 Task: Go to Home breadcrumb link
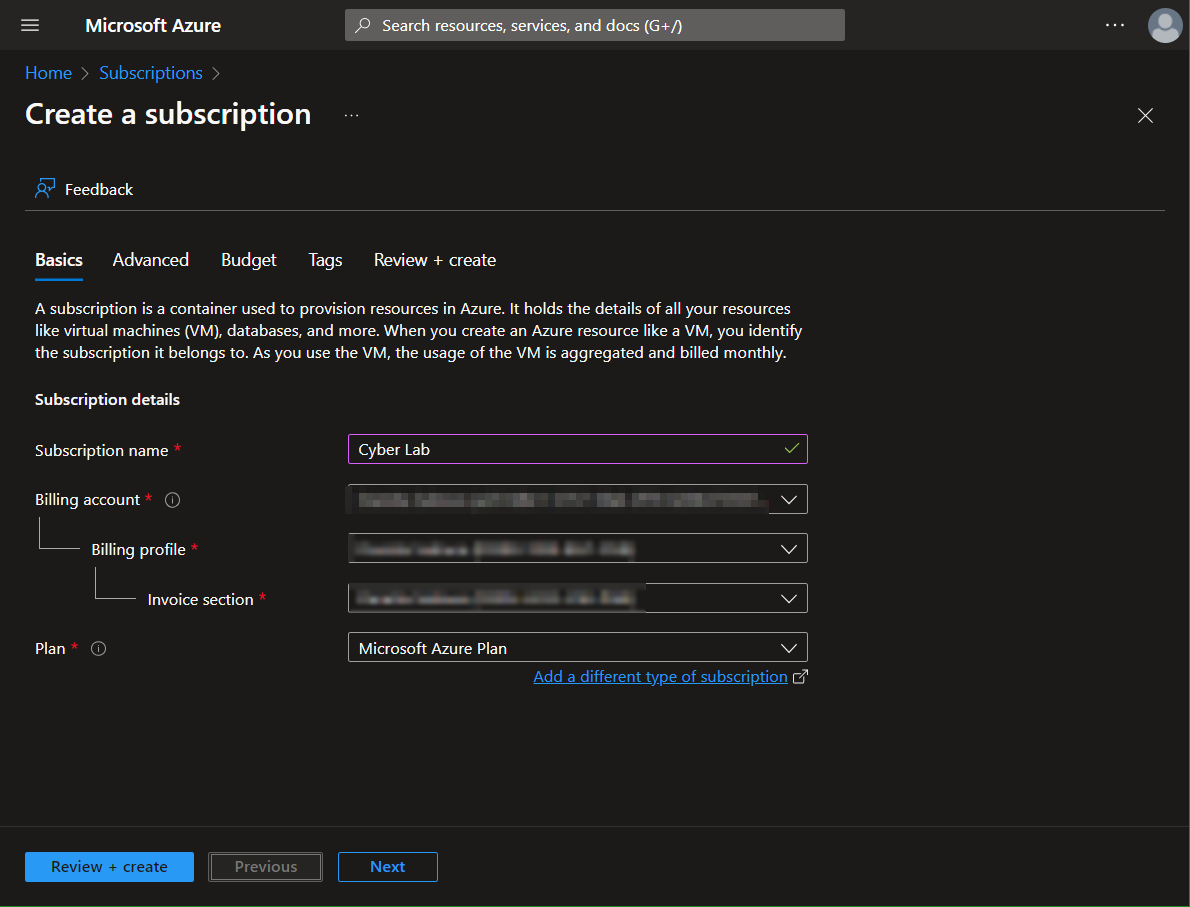49,73
